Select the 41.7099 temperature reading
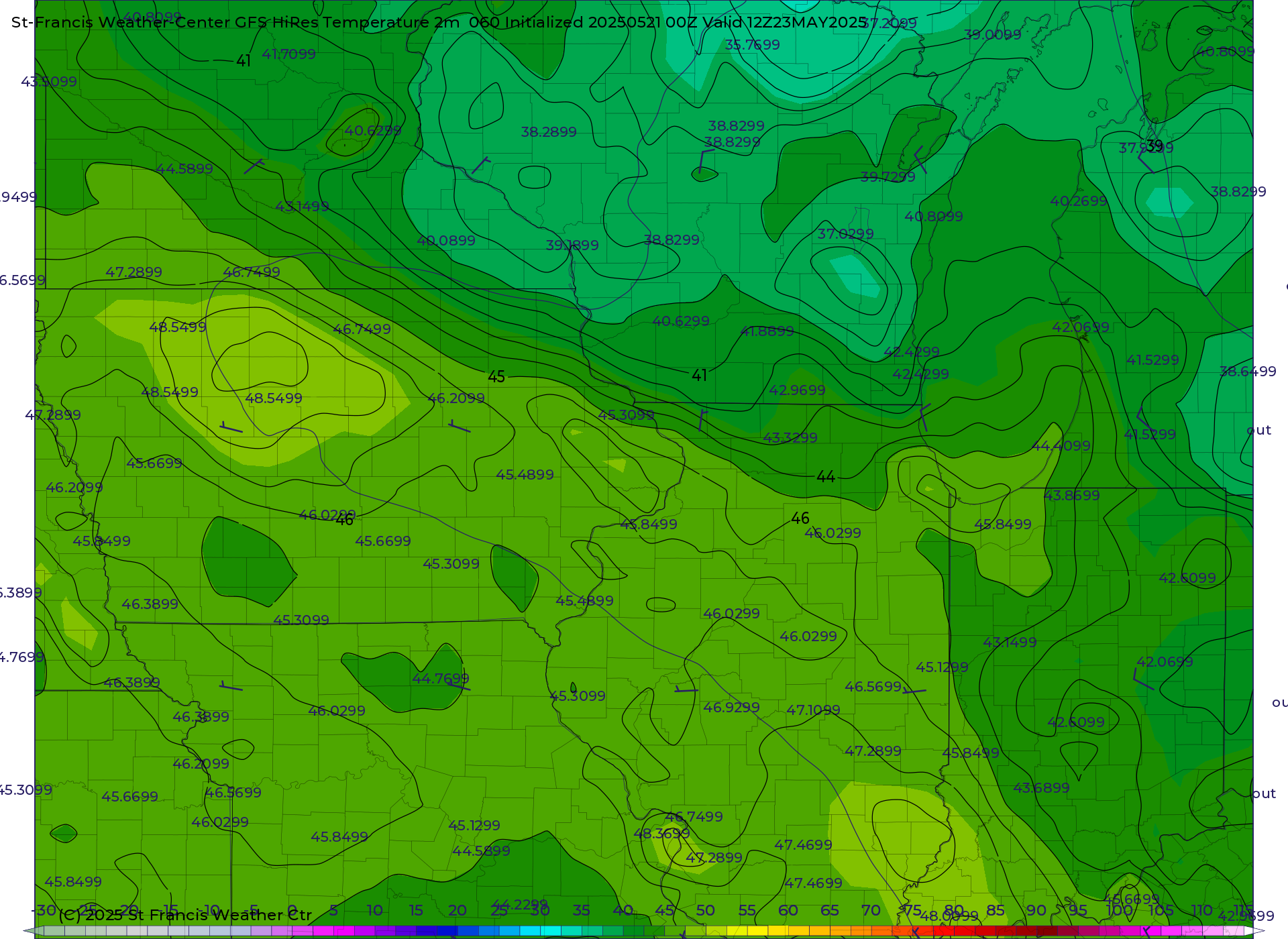 288,54
